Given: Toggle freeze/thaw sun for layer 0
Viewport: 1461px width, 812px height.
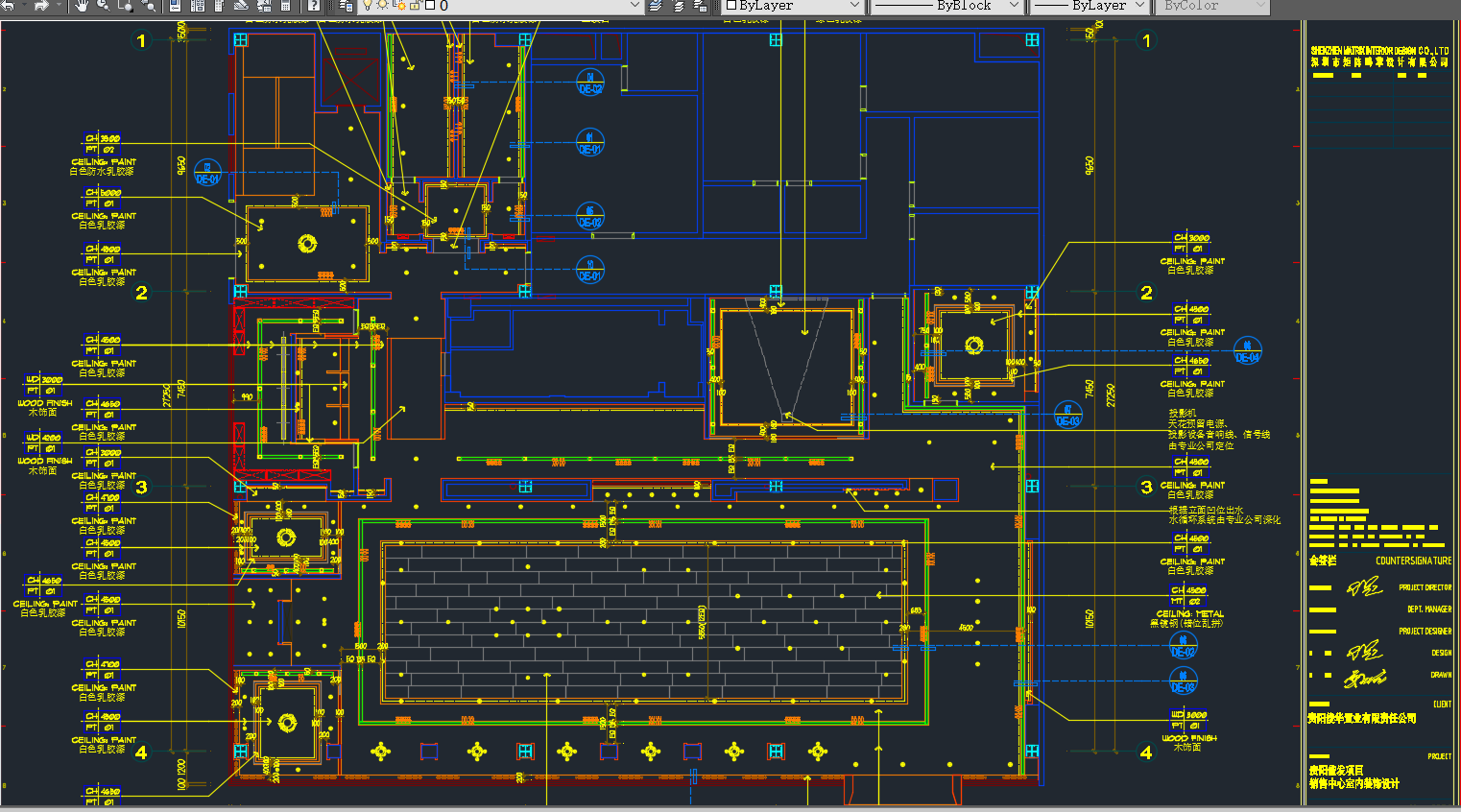Looking at the screenshot, I should pyautogui.click(x=383, y=5).
